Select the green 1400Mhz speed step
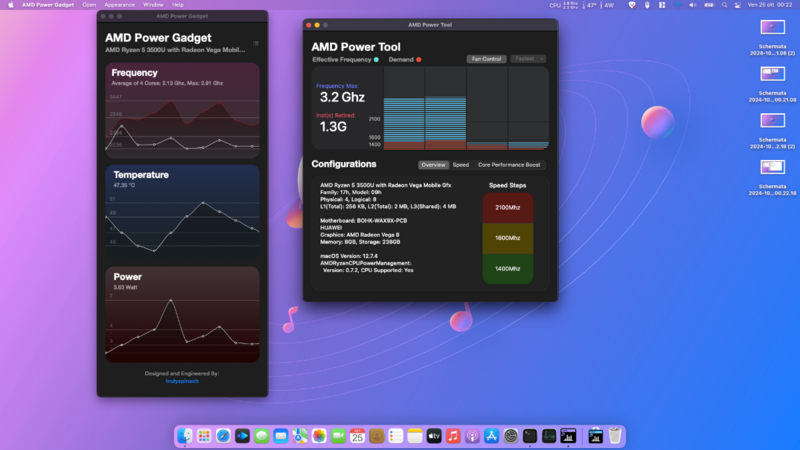The width and height of the screenshot is (800, 450). pos(508,269)
